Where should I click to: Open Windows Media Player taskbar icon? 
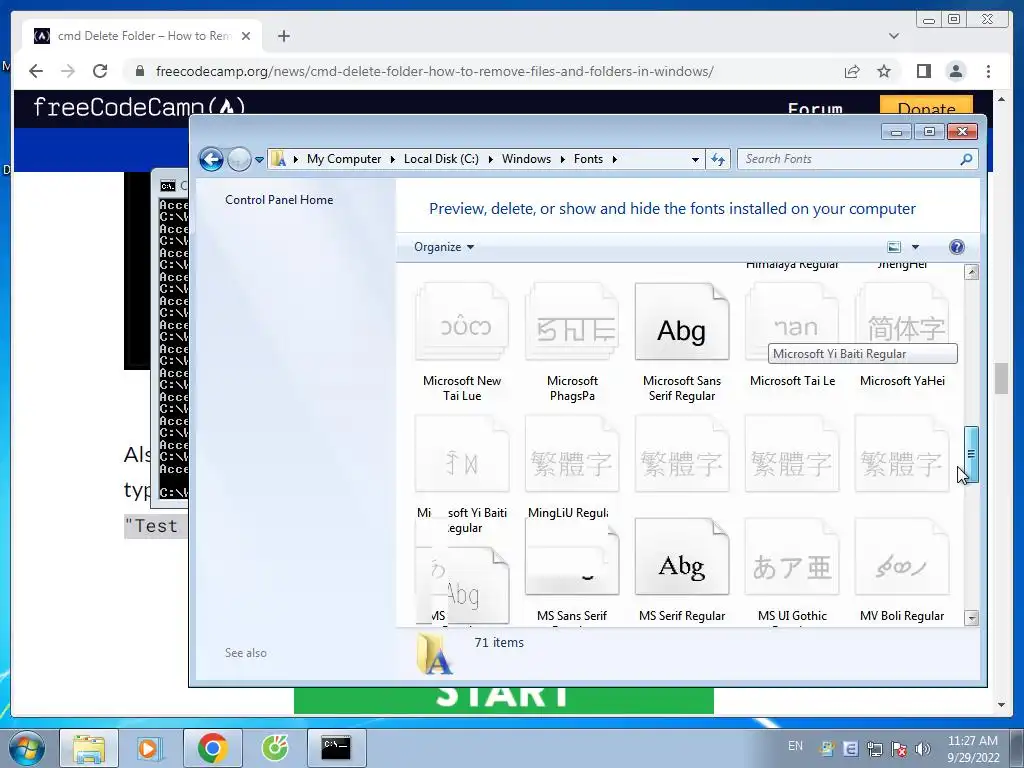coord(150,748)
